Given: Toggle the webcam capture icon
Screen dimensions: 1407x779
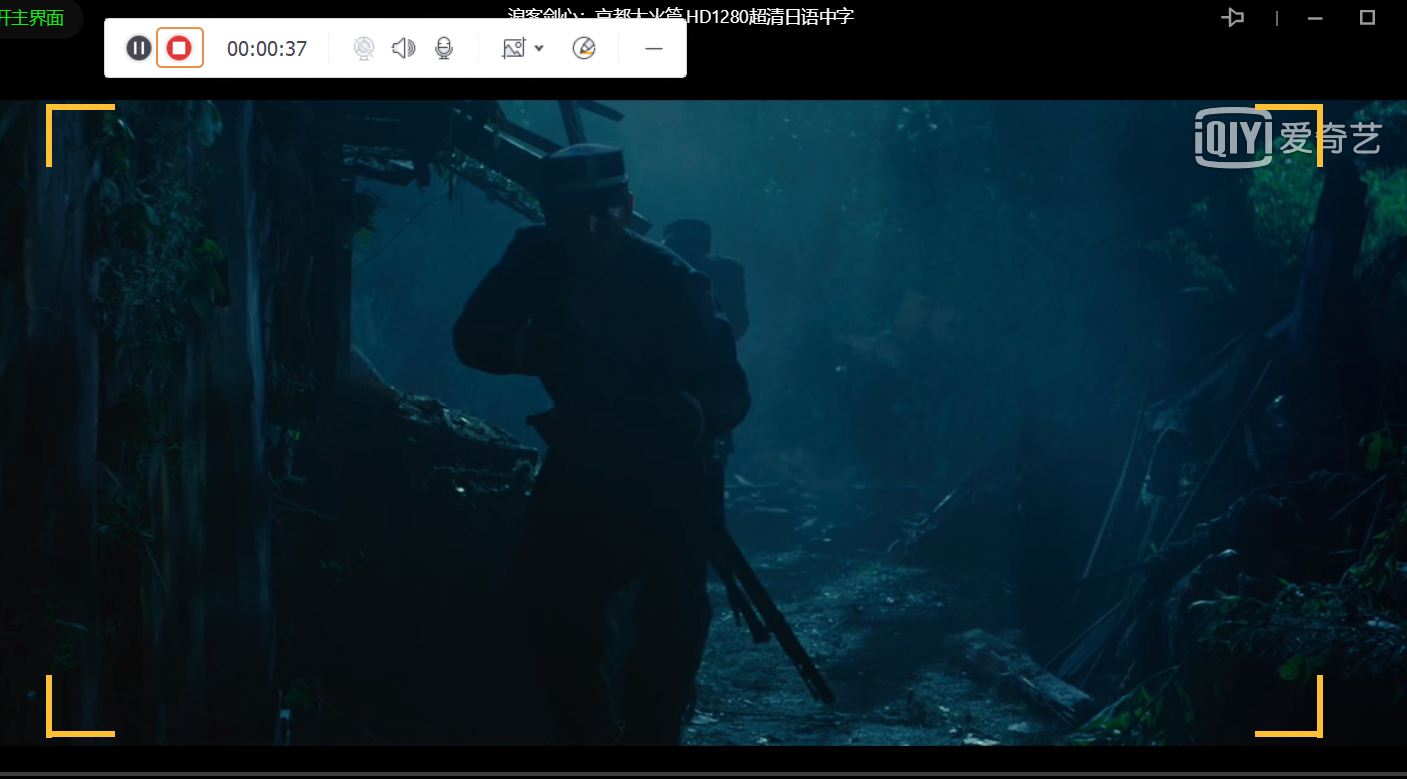Looking at the screenshot, I should (364, 48).
